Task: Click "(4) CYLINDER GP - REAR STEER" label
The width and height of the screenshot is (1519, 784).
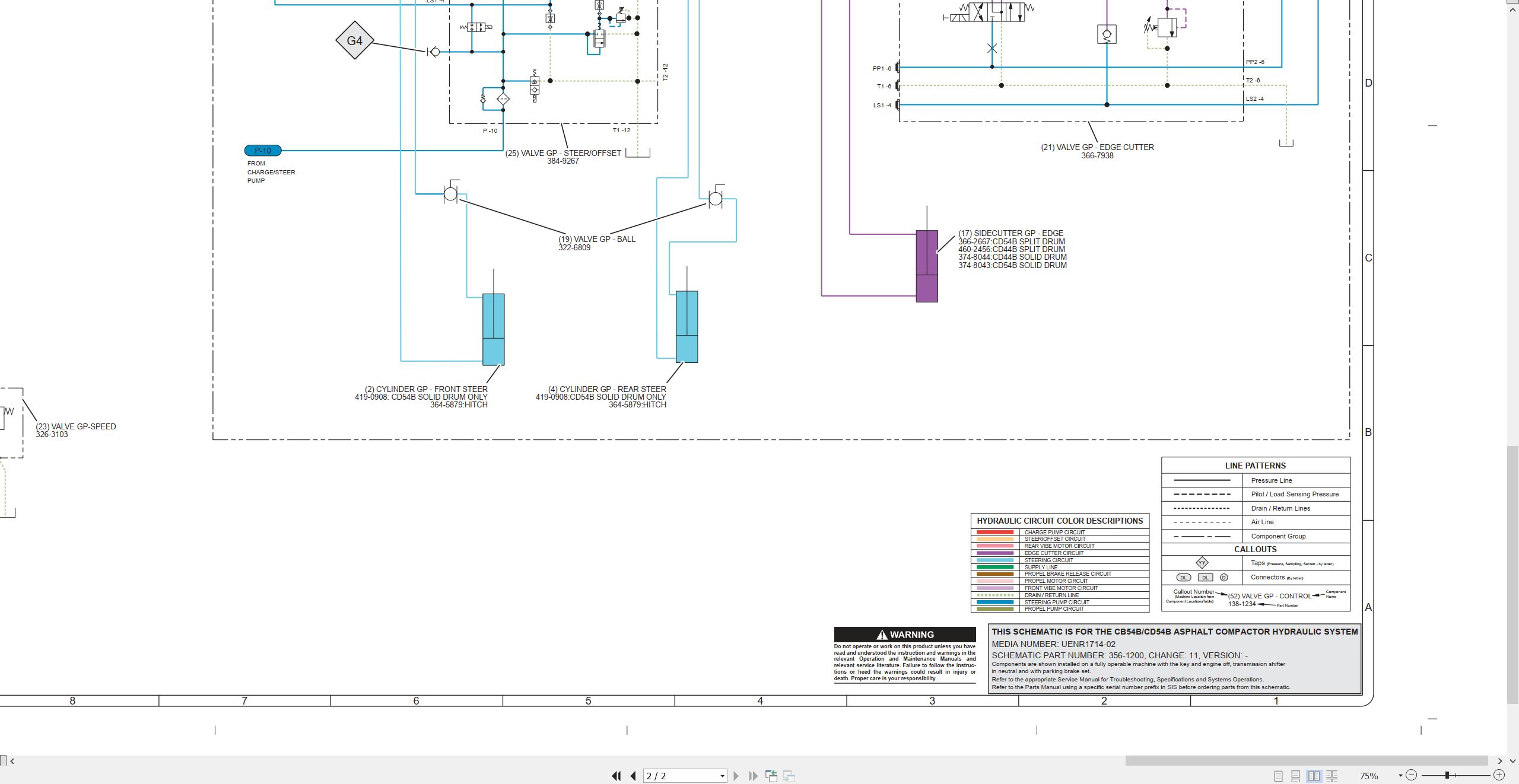Action: (x=607, y=389)
